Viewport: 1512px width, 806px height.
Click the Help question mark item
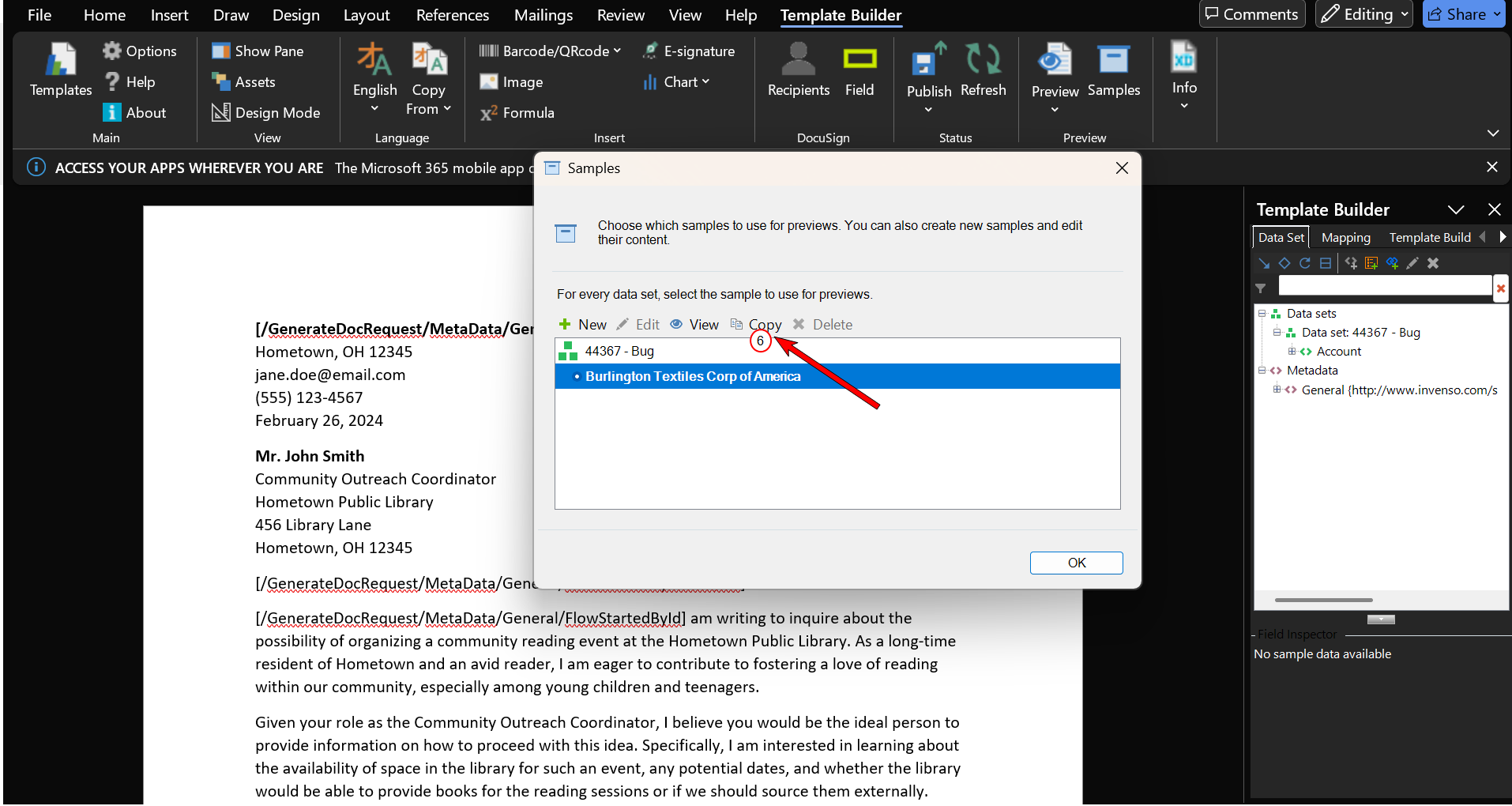pyautogui.click(x=130, y=81)
